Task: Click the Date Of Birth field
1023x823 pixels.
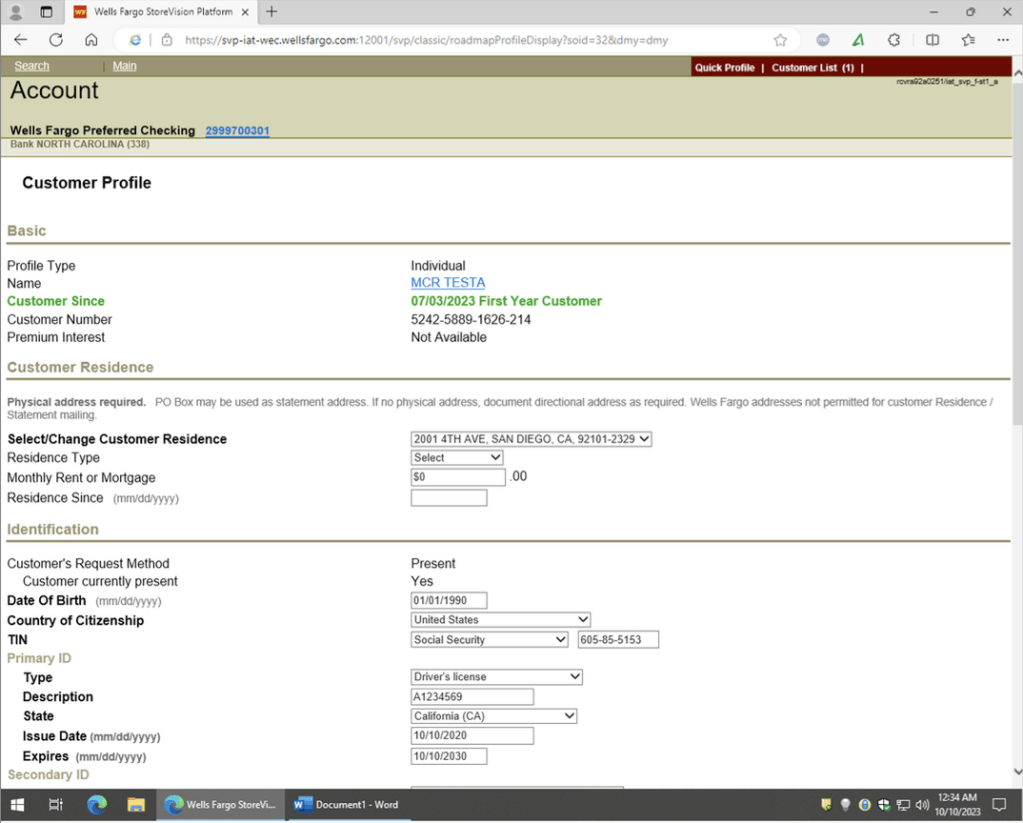Action: coord(448,601)
